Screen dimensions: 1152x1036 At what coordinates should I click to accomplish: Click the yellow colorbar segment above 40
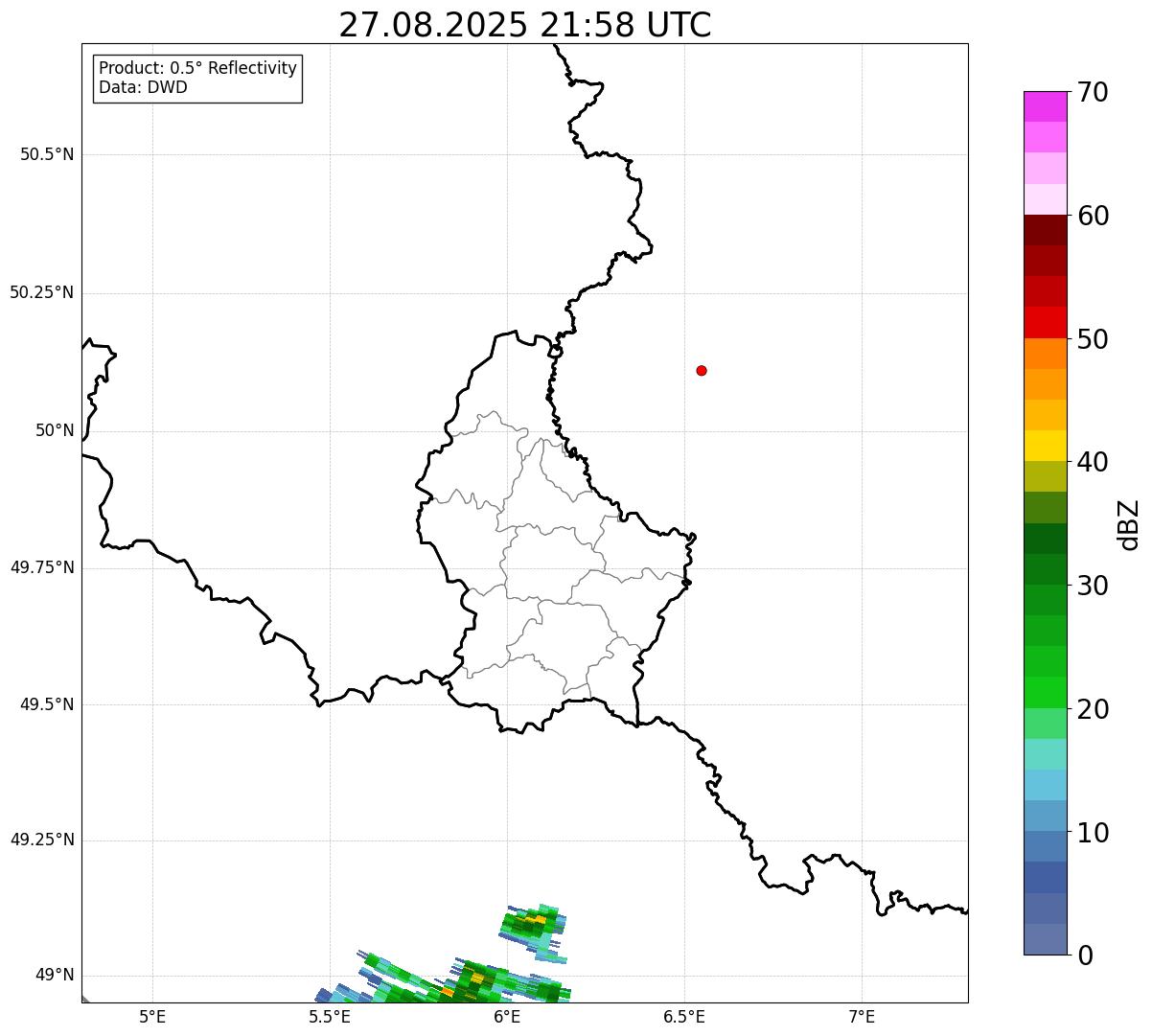(1045, 446)
